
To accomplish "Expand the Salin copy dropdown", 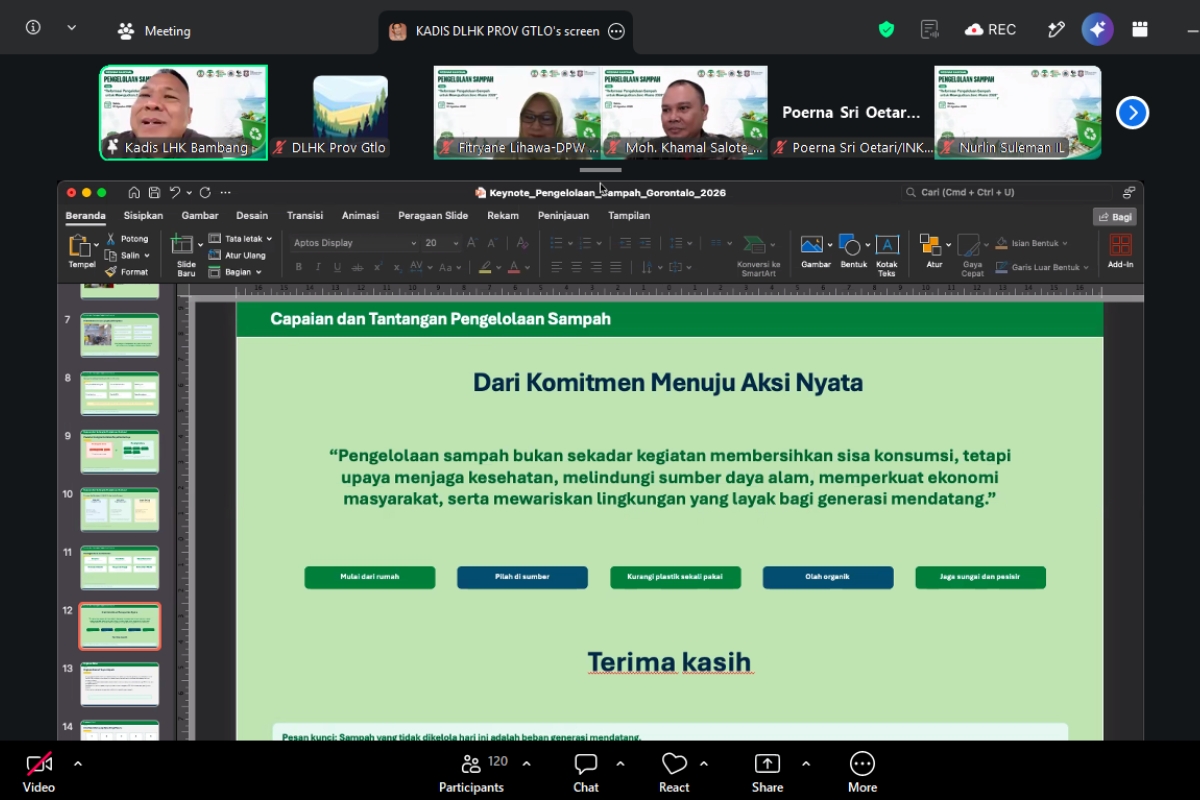I will pos(146,255).
